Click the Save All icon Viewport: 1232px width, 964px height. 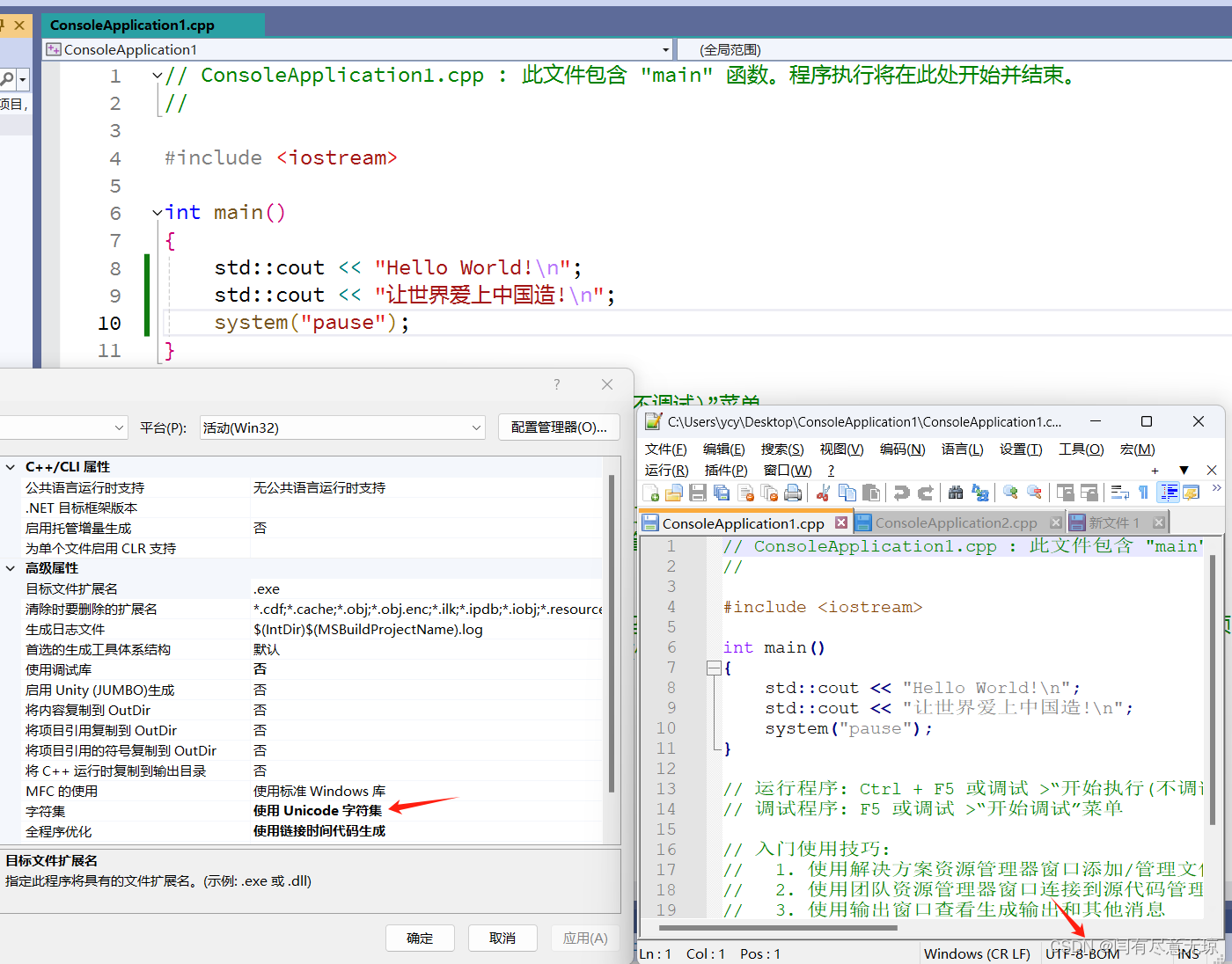tap(720, 493)
